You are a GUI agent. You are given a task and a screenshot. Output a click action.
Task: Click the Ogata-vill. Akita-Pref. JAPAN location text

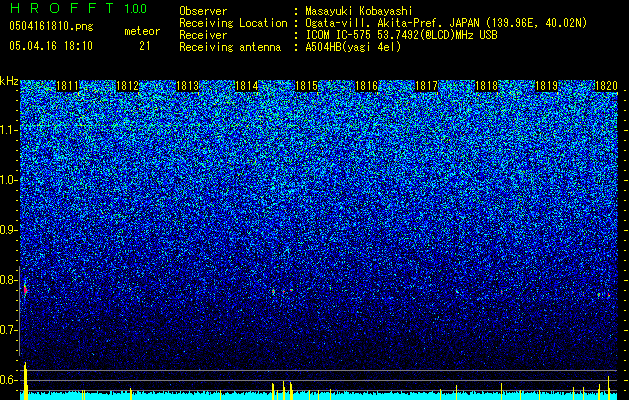445,23
